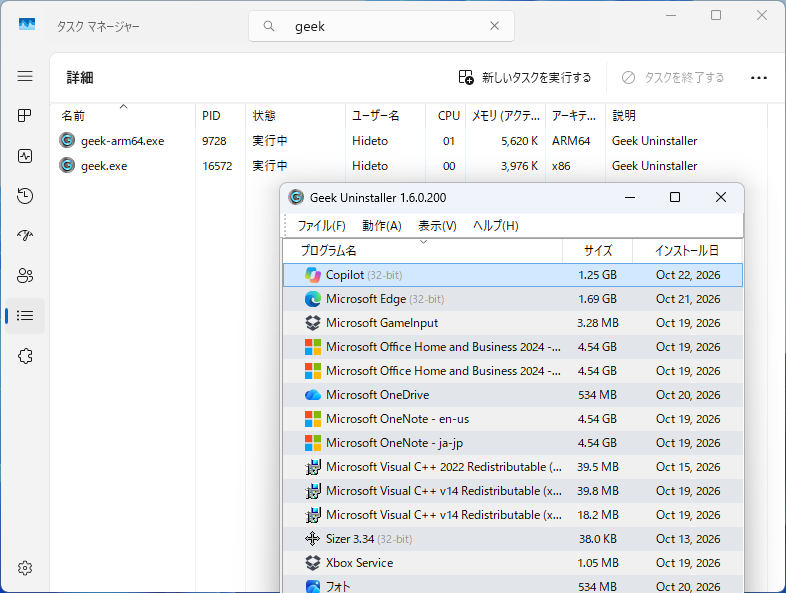This screenshot has width=786, height=593.
Task: Open Task Manager settings gear icon
Action: coord(25,568)
